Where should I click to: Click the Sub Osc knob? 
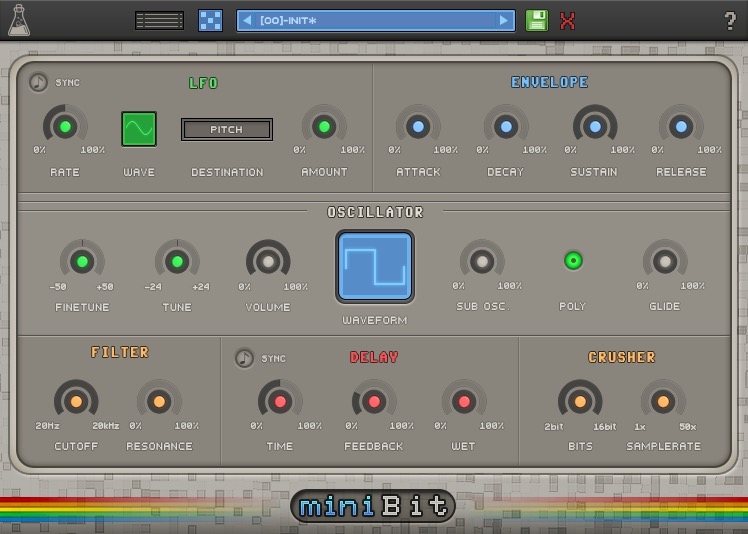[482, 262]
